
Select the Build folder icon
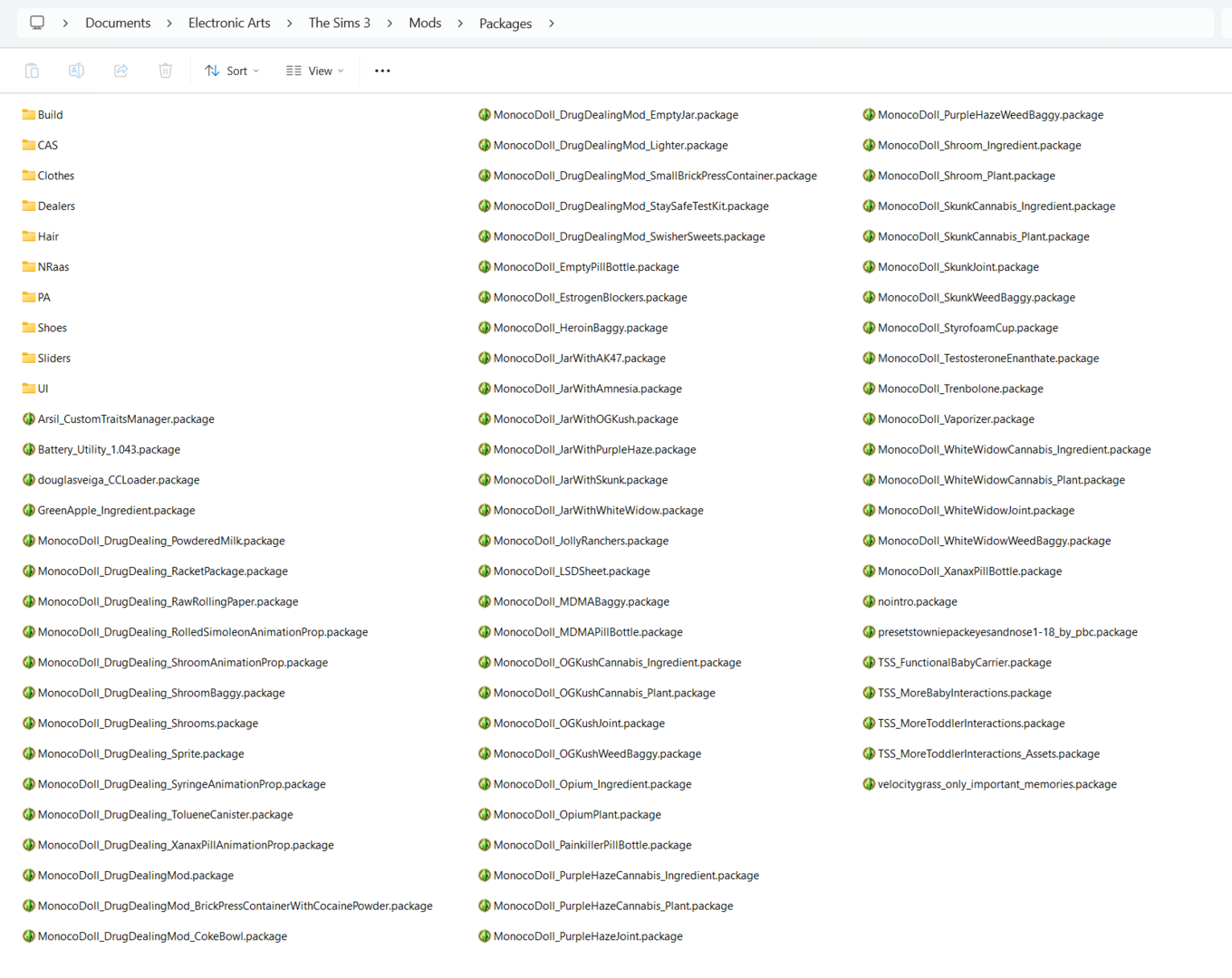[29, 115]
